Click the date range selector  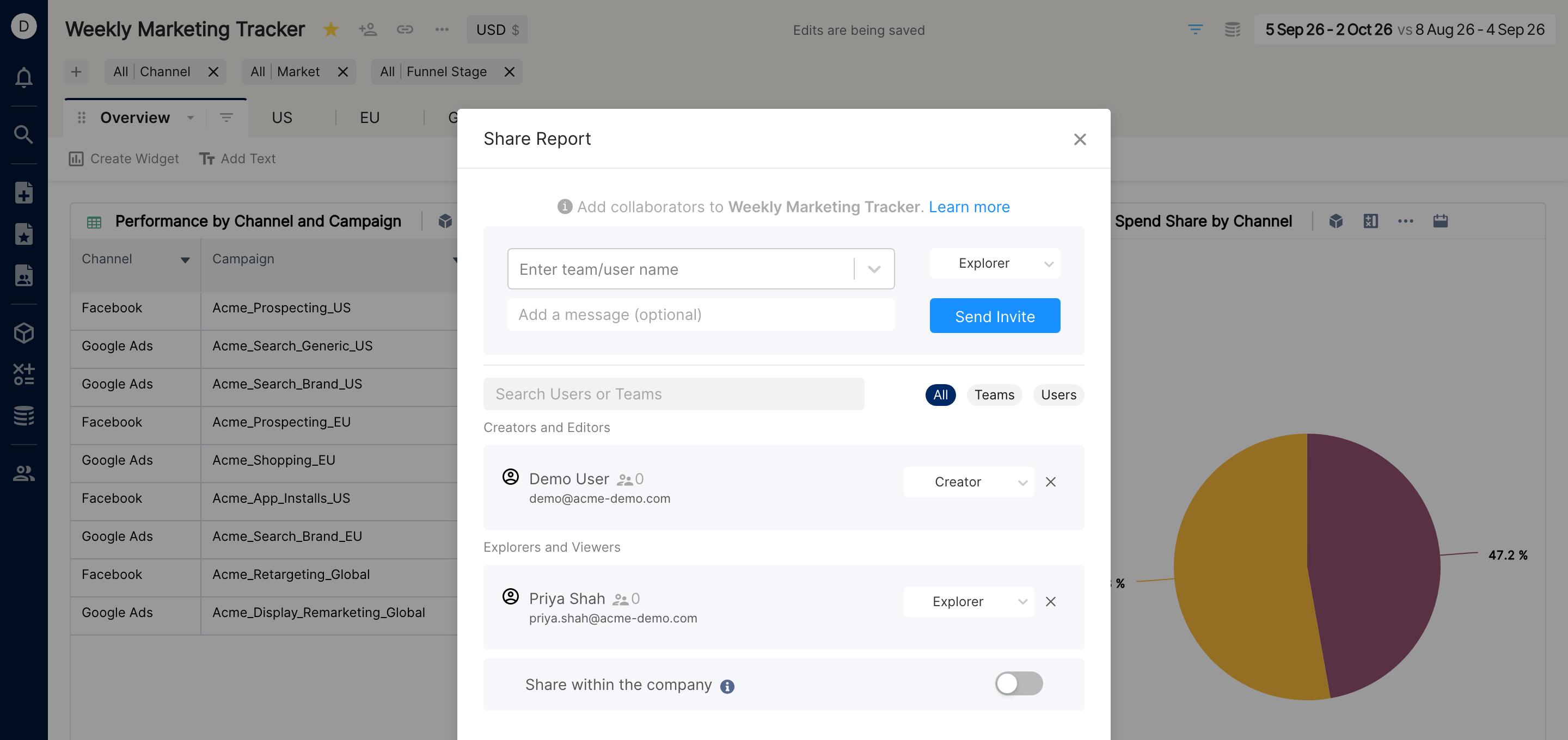1404,29
